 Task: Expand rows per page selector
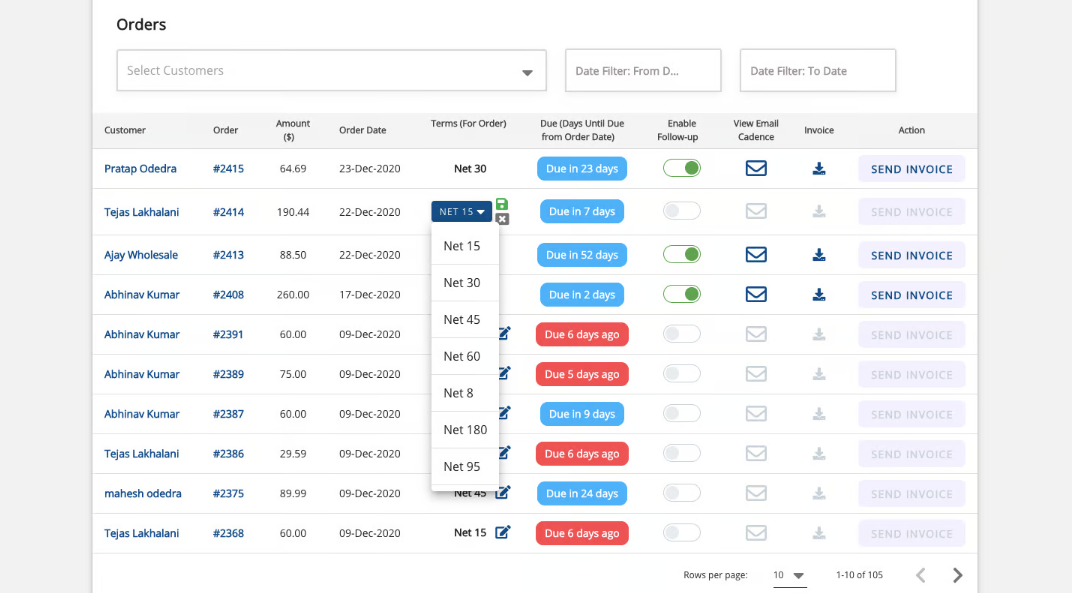pos(789,575)
